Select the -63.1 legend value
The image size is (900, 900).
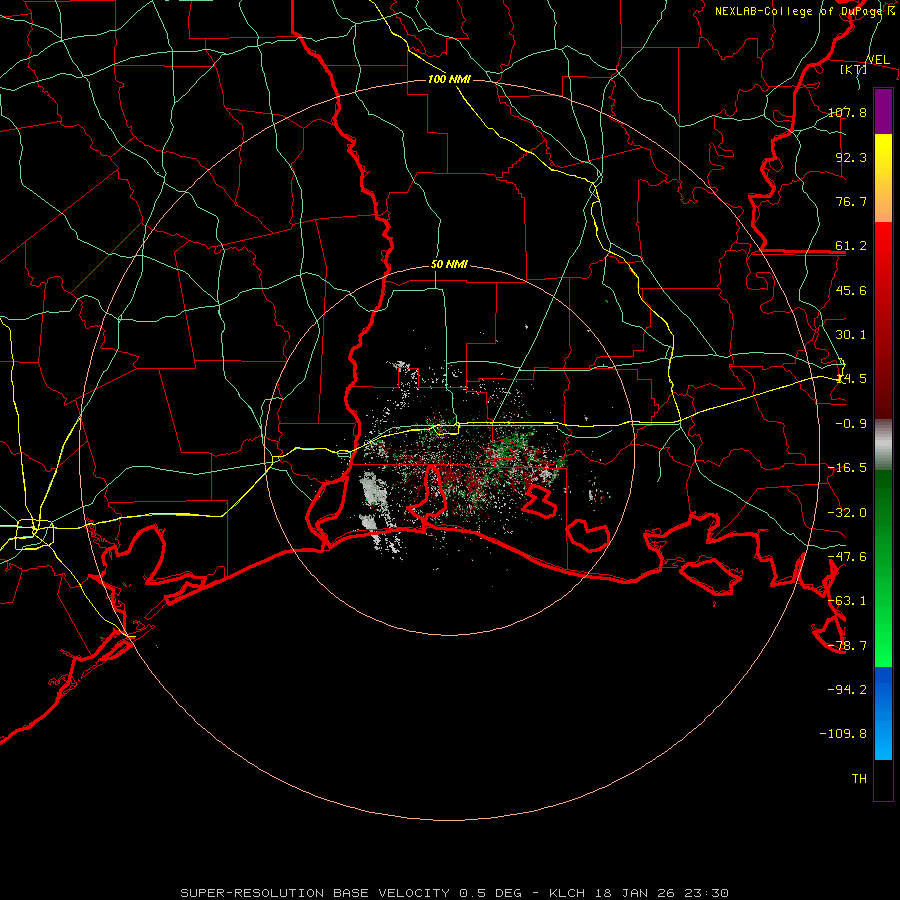[x=847, y=601]
